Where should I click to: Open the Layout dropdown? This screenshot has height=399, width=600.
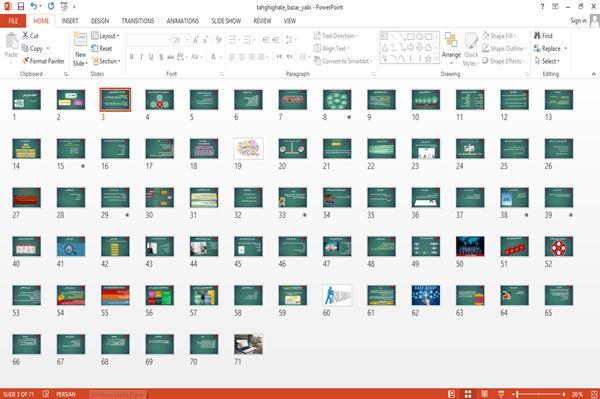point(105,36)
